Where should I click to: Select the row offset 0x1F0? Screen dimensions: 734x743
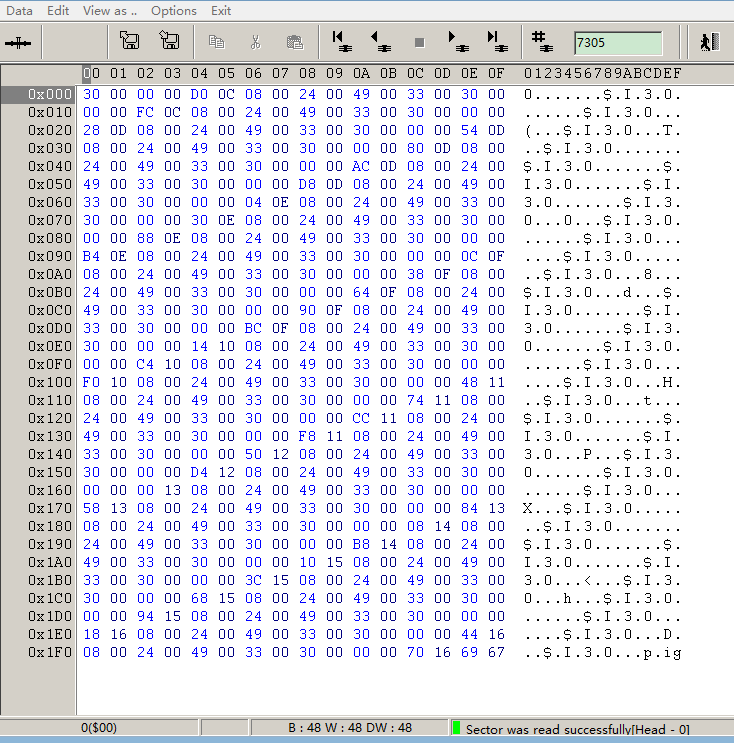tap(50, 652)
